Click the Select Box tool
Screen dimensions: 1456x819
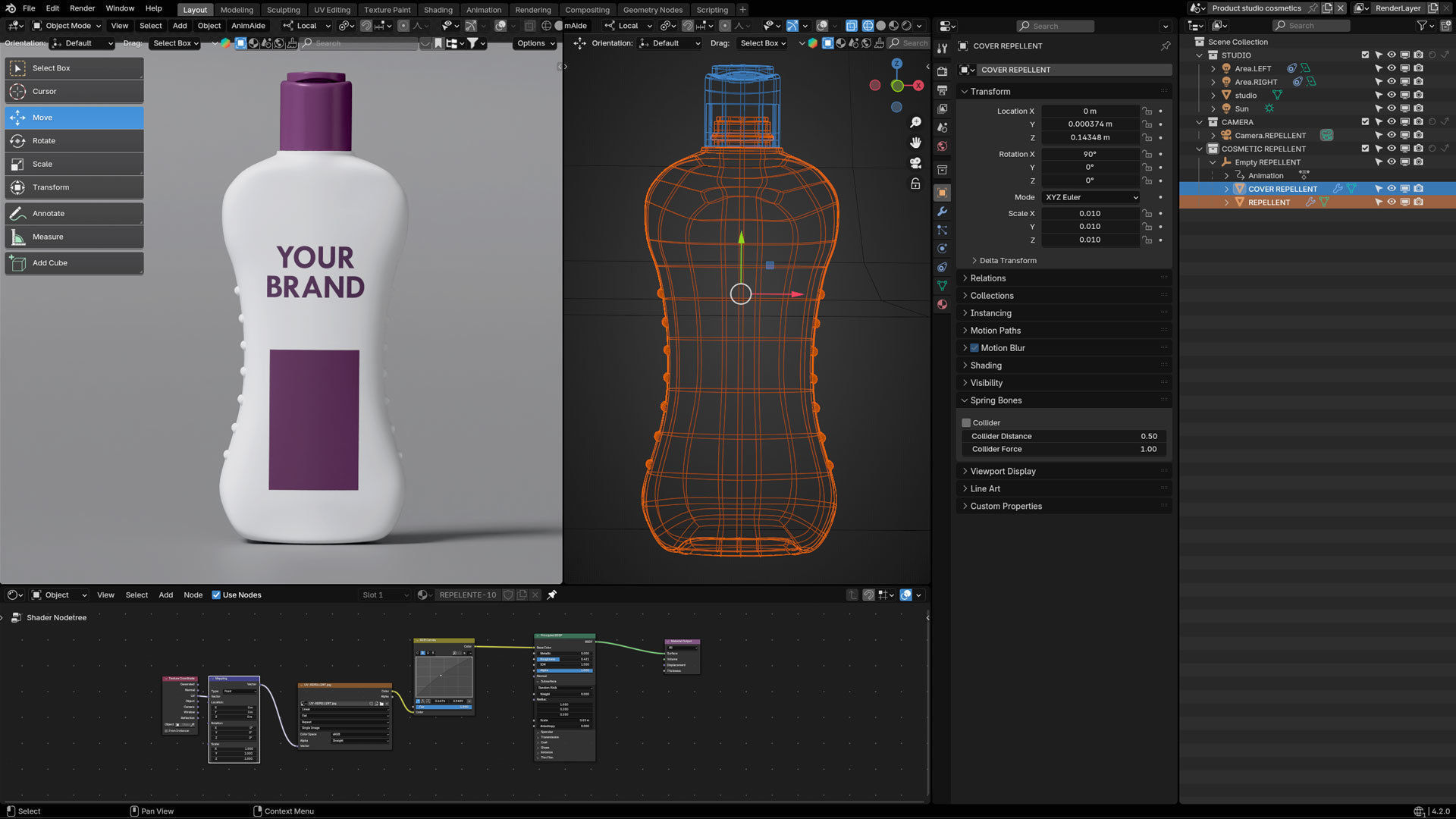[74, 68]
